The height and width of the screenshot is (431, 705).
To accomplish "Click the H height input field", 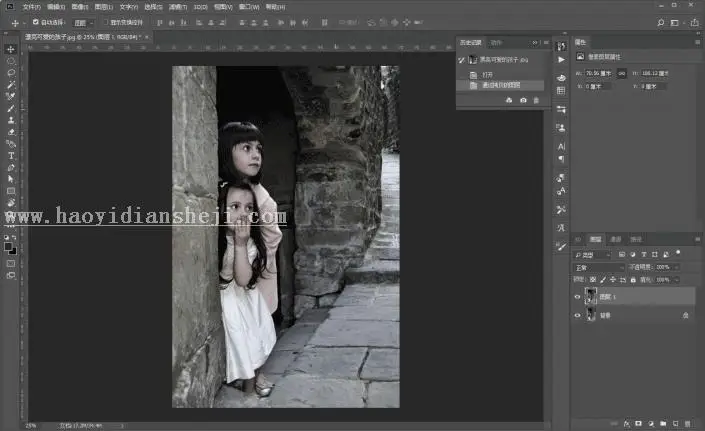I will [x=655, y=73].
